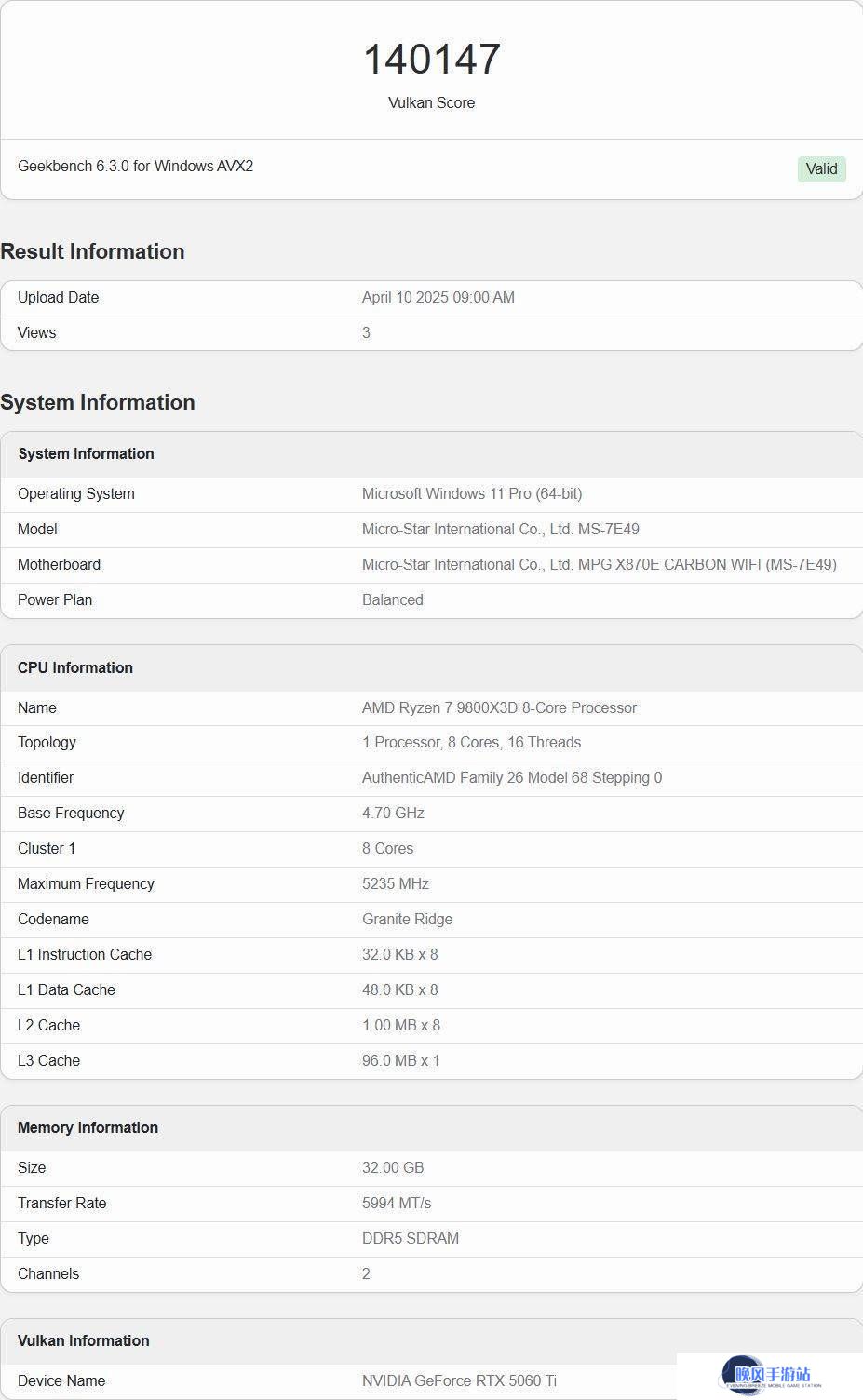863x1400 pixels.
Task: Click the 'Motherboard' row label
Action: pyautogui.click(x=59, y=565)
